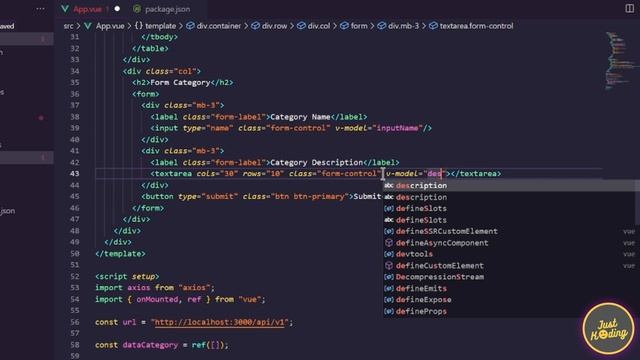Click the suggestion list scrollbar

(x=637, y=202)
